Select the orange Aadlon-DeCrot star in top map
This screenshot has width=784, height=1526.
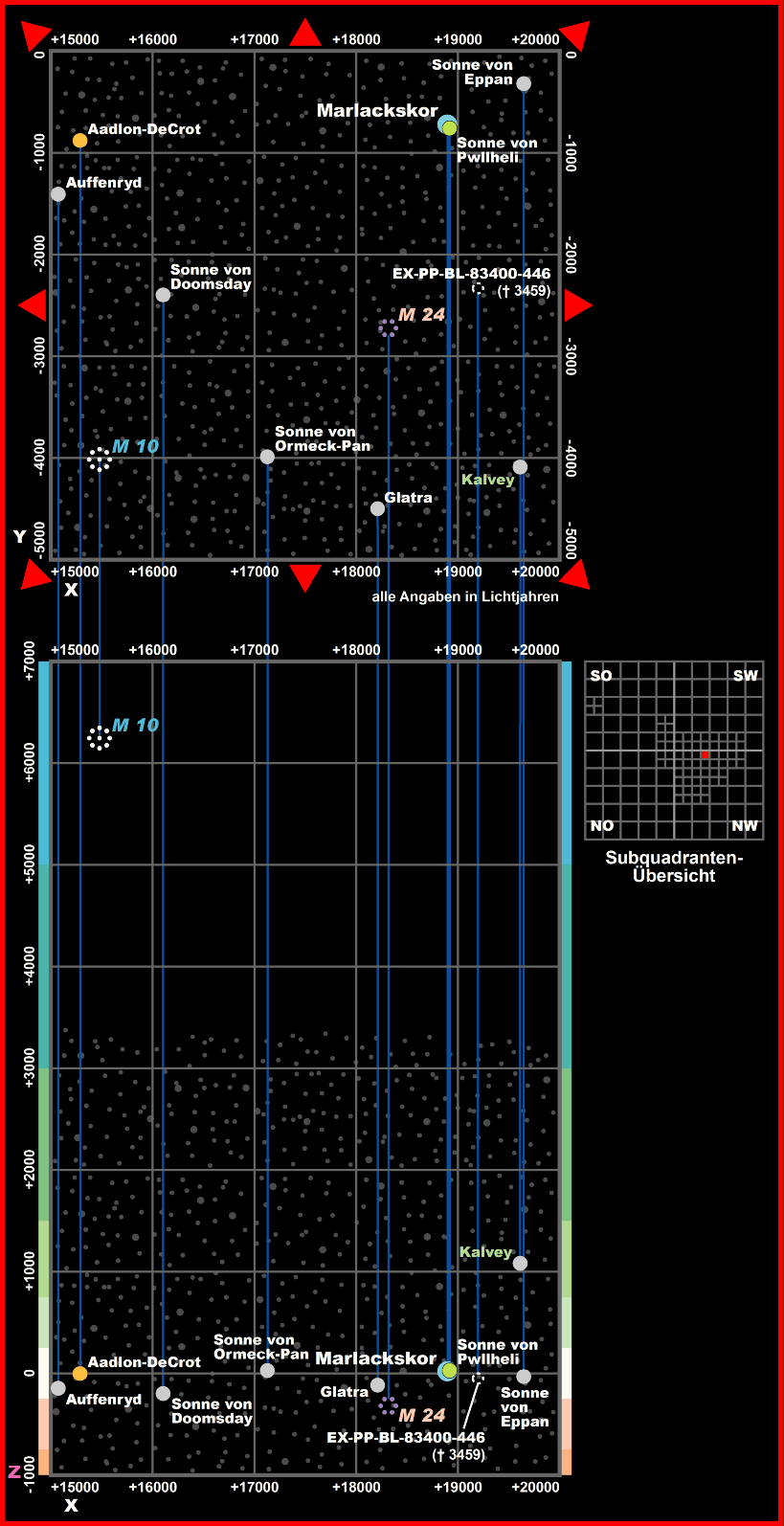click(x=79, y=141)
